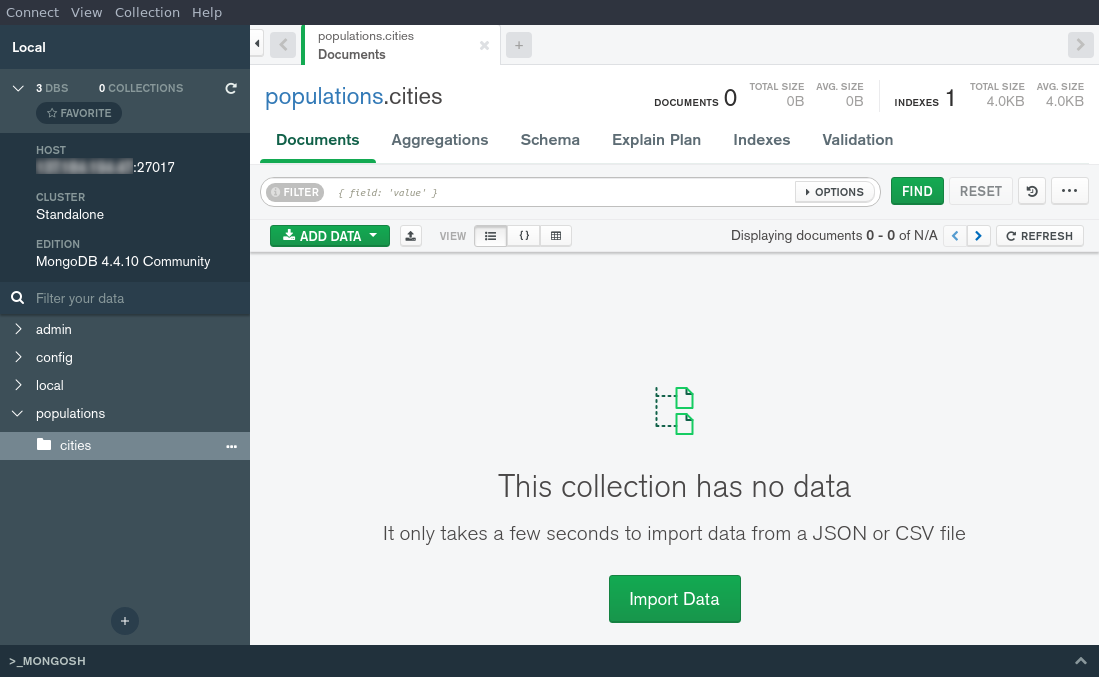Run the query with FIND
This screenshot has width=1099, height=677.
[916, 190]
